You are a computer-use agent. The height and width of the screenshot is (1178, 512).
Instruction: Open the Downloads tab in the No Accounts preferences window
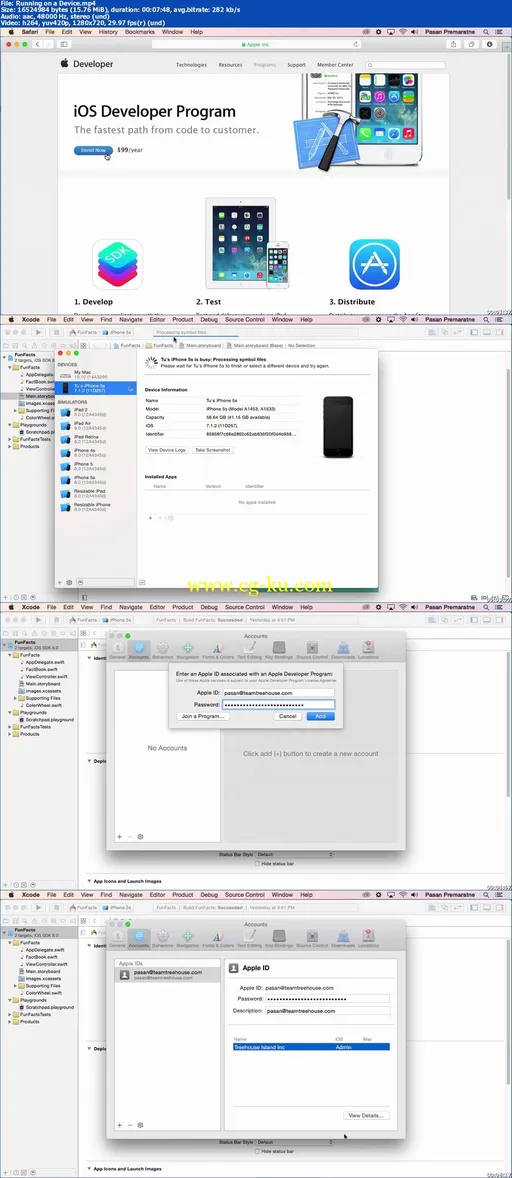coord(342,650)
